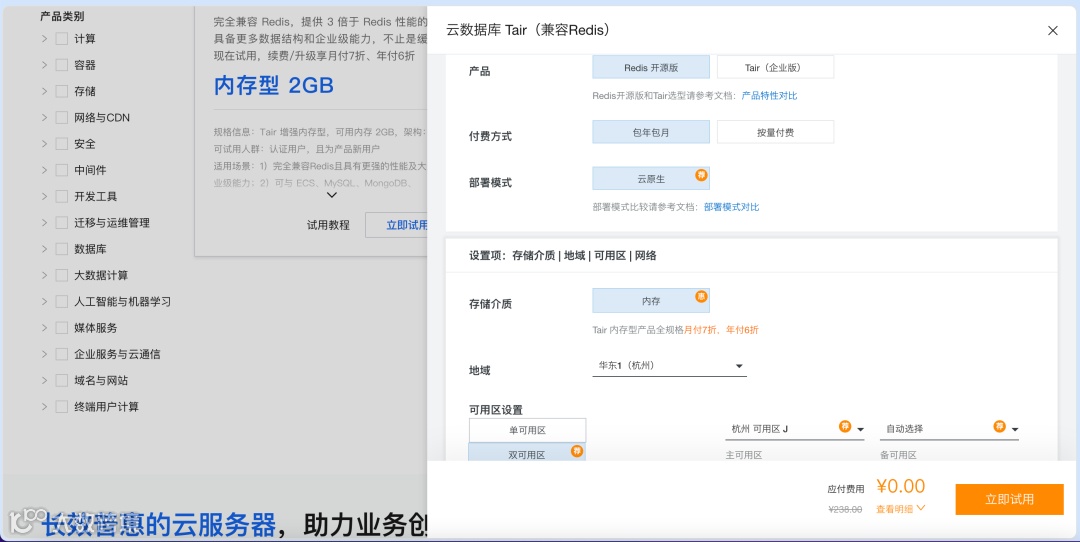Expand the 存储 category chevron
Screen dimensions: 1080x542
[x=44, y=91]
